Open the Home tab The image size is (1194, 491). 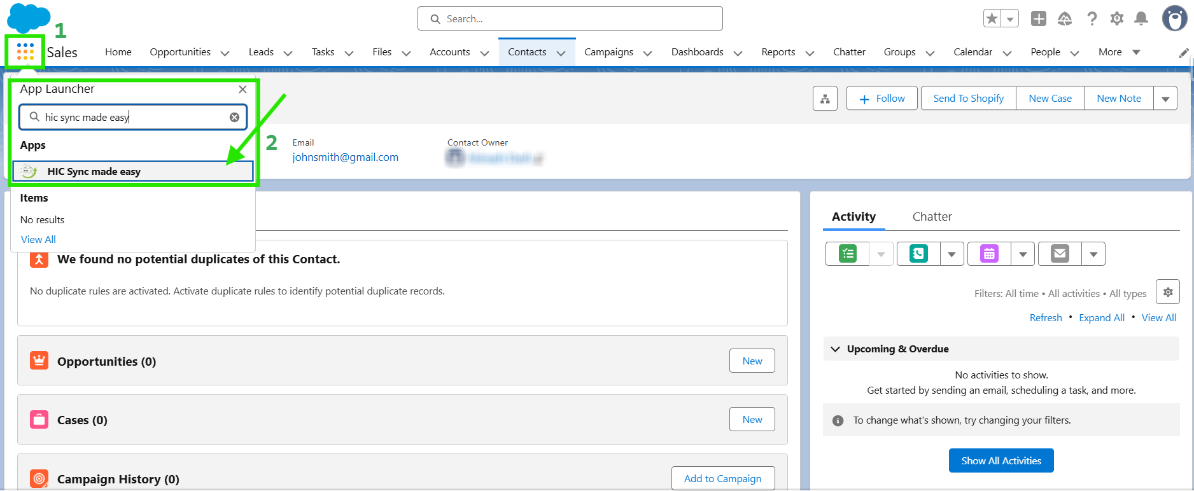(118, 52)
